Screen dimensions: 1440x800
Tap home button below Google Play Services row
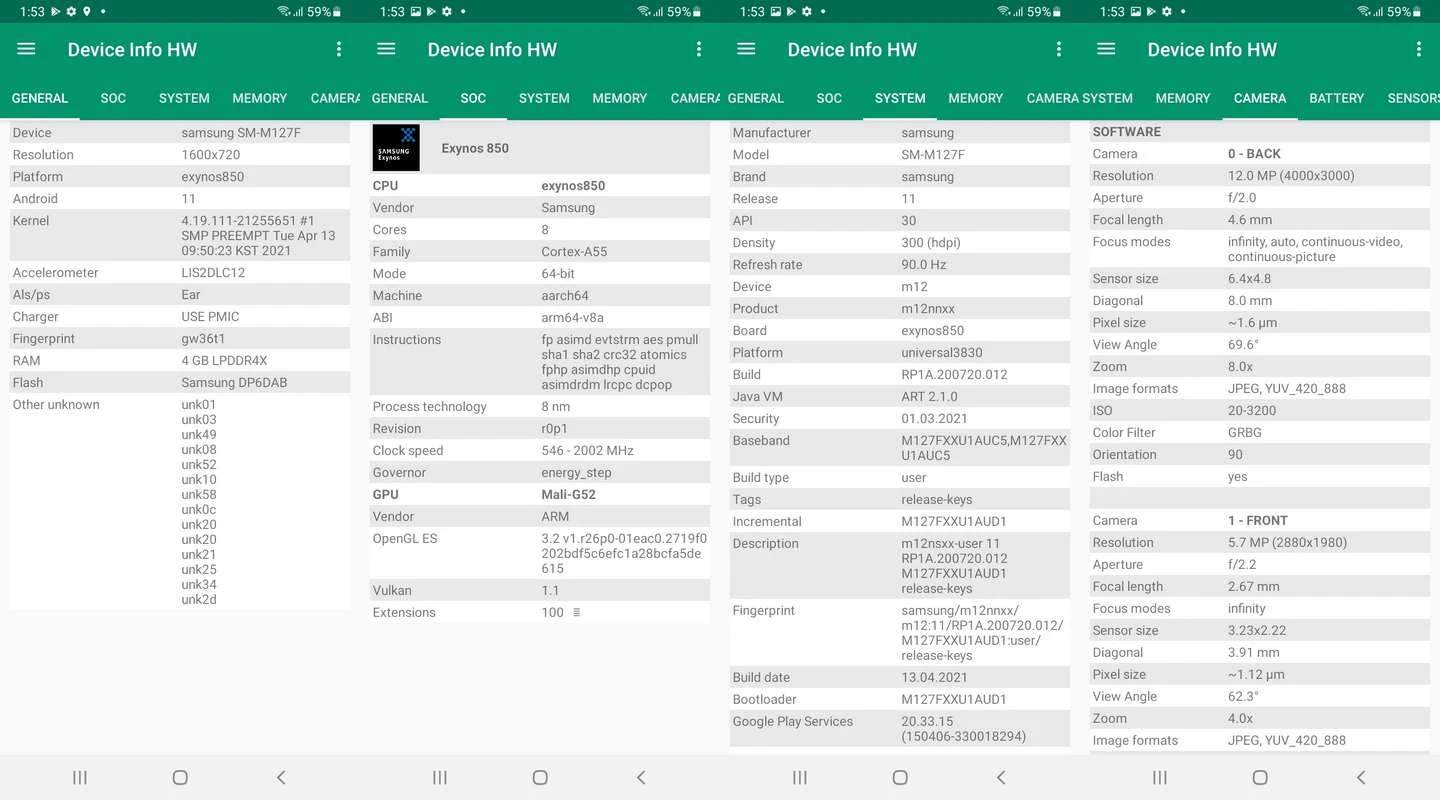[x=900, y=777]
